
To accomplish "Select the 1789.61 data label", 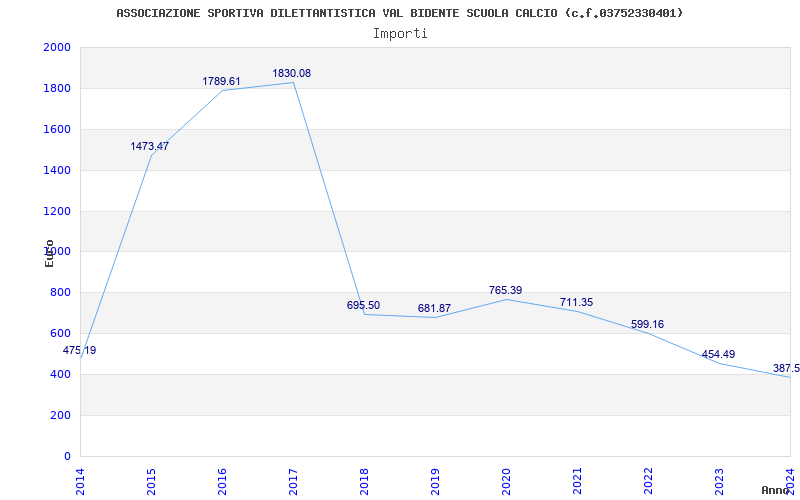I will (x=221, y=82).
